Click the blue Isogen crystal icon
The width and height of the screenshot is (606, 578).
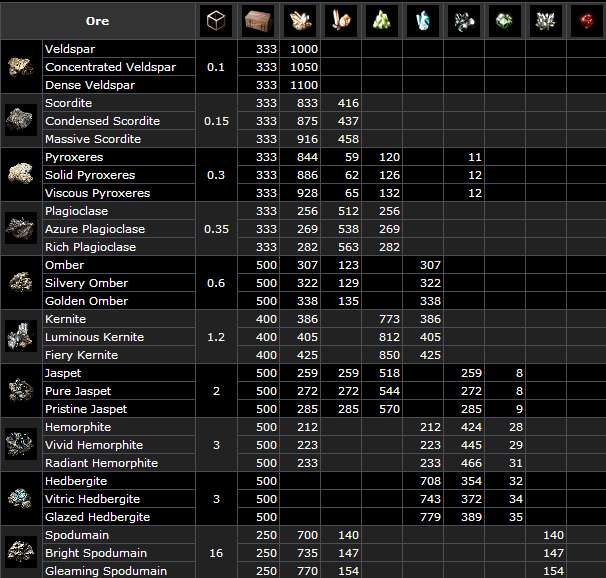[x=423, y=20]
